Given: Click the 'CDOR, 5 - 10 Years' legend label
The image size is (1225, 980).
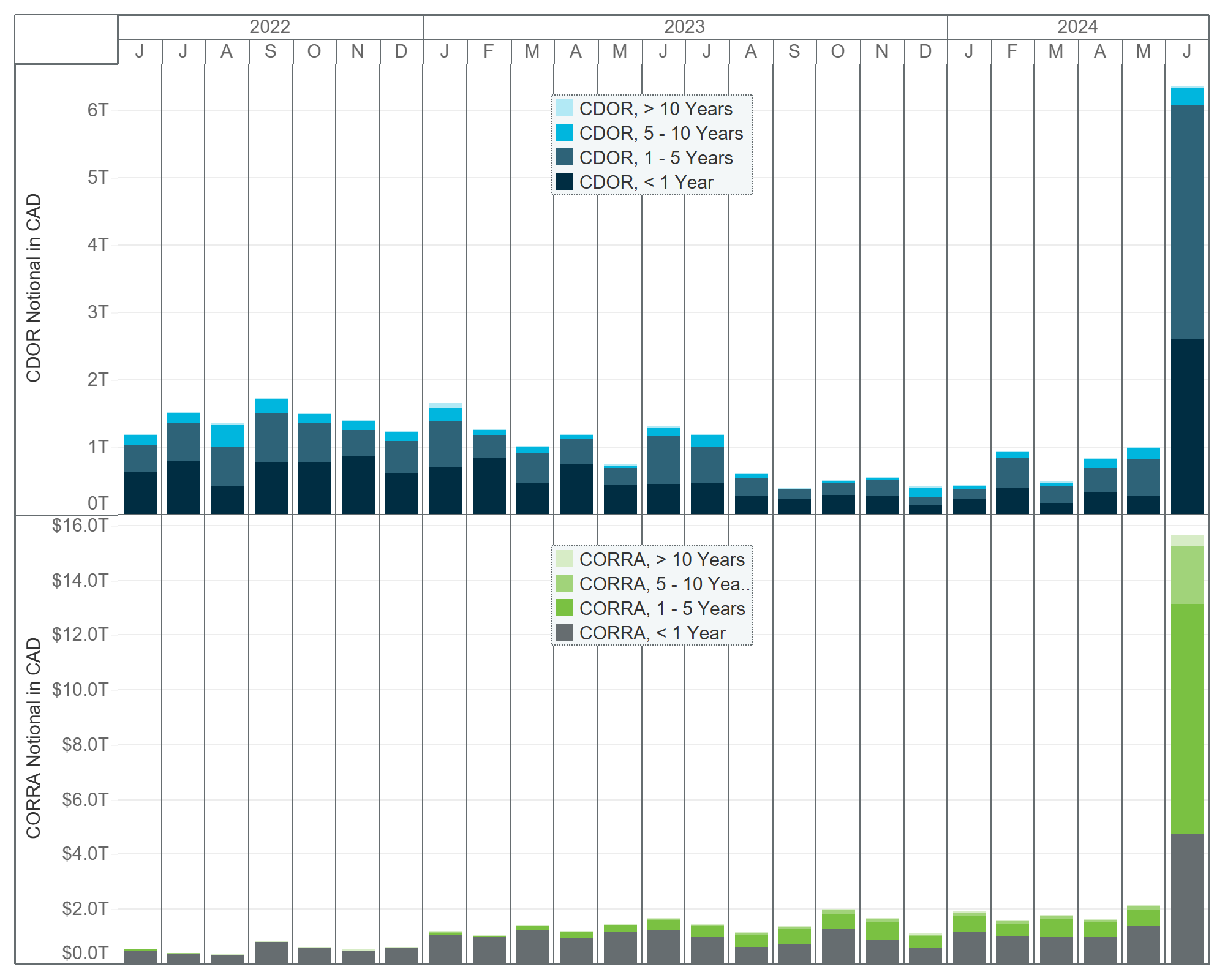Looking at the screenshot, I should tap(661, 134).
